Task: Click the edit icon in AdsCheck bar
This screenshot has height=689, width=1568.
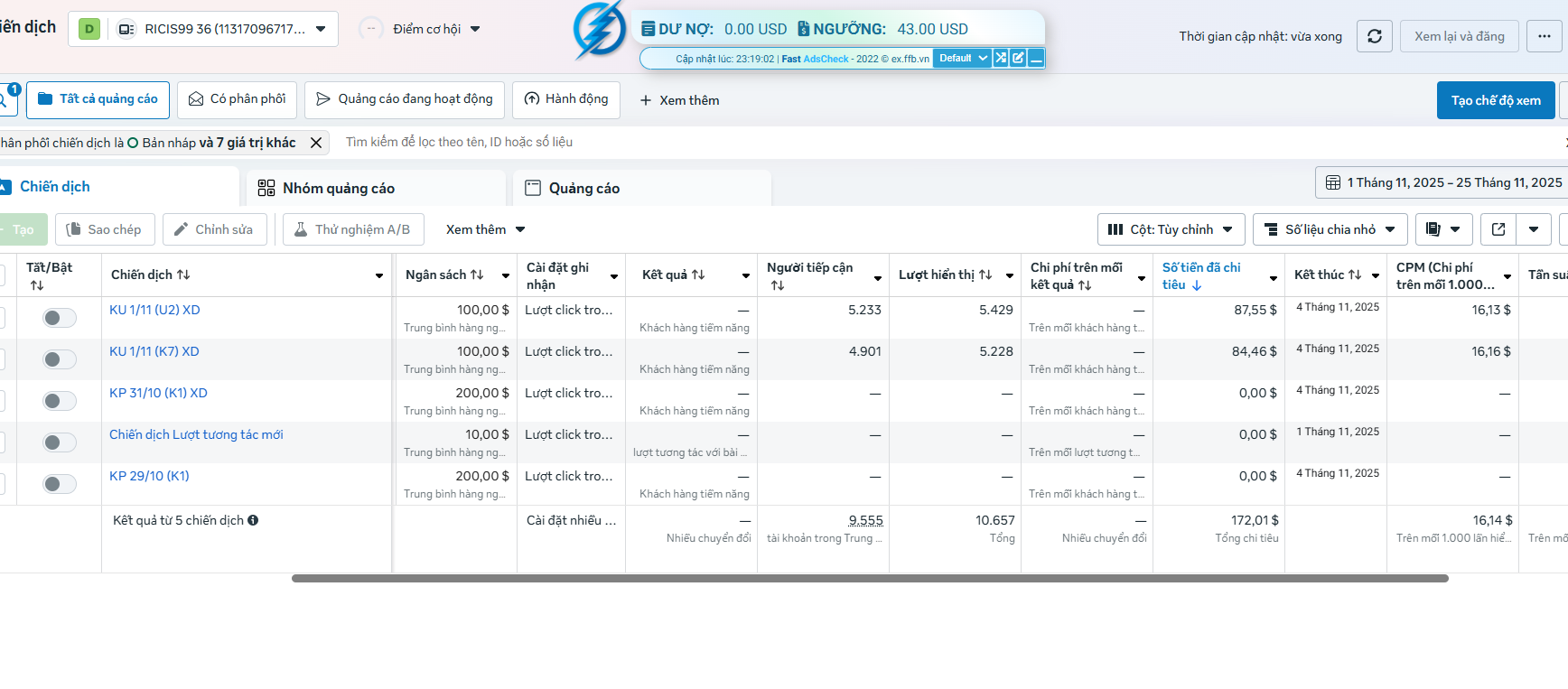Action: (x=1018, y=58)
